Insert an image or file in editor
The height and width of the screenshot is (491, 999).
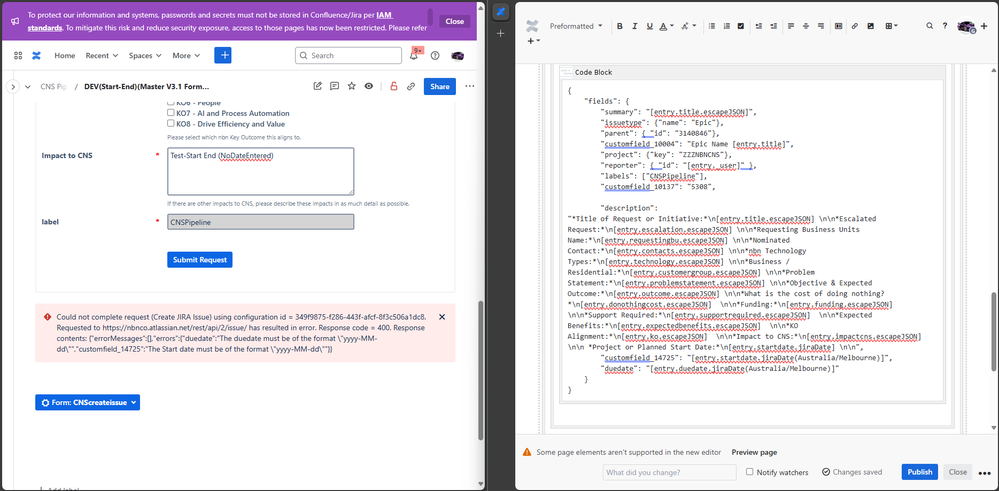(x=870, y=26)
